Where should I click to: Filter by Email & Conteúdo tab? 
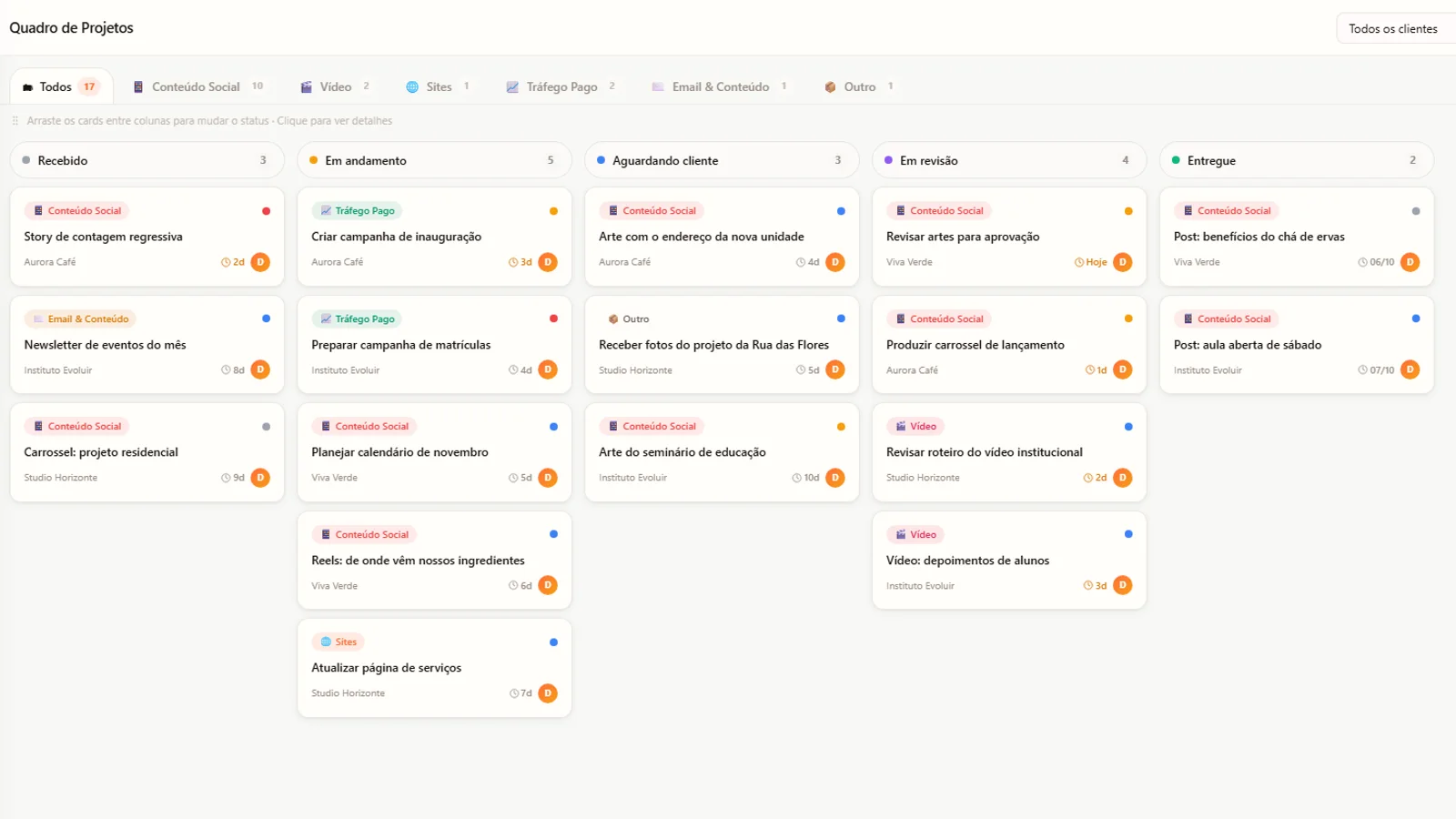pyautogui.click(x=719, y=86)
